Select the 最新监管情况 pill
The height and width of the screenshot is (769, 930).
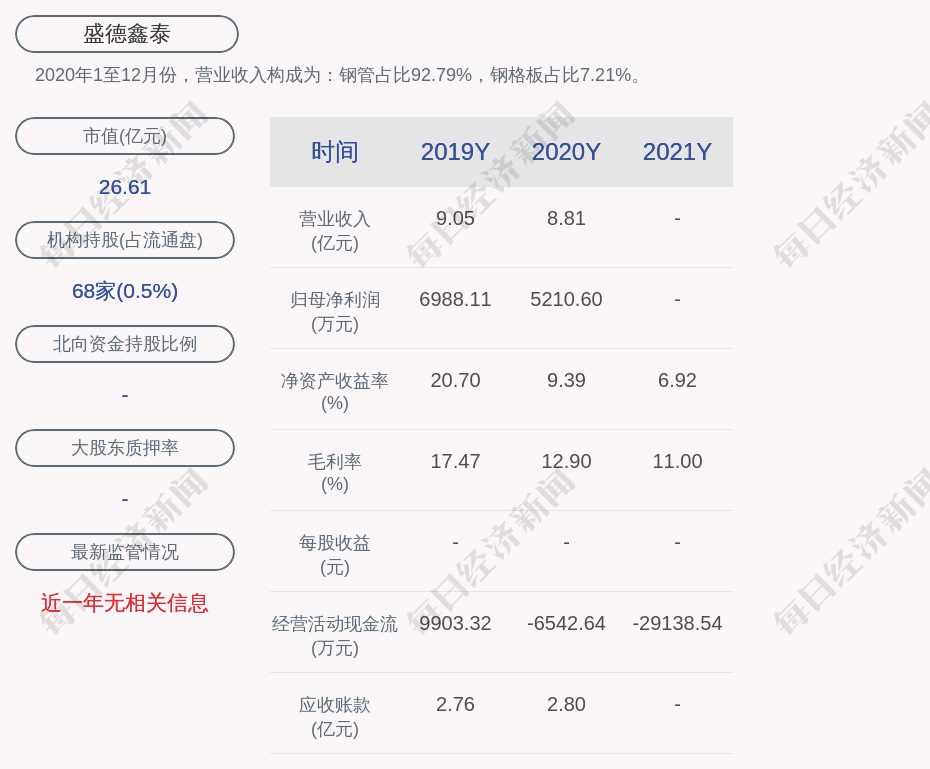click(125, 551)
